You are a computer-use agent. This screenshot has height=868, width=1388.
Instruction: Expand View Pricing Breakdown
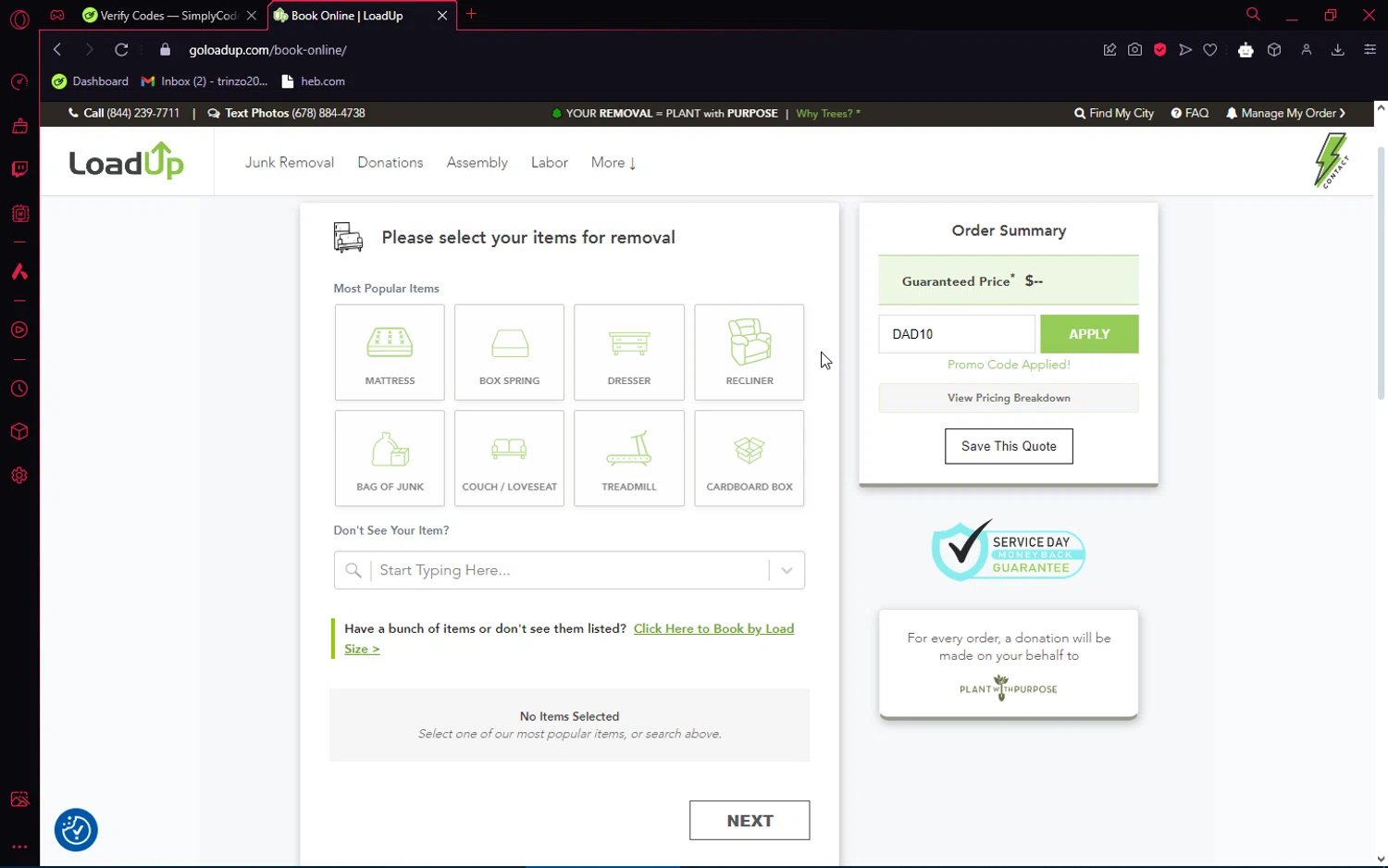pos(1009,398)
